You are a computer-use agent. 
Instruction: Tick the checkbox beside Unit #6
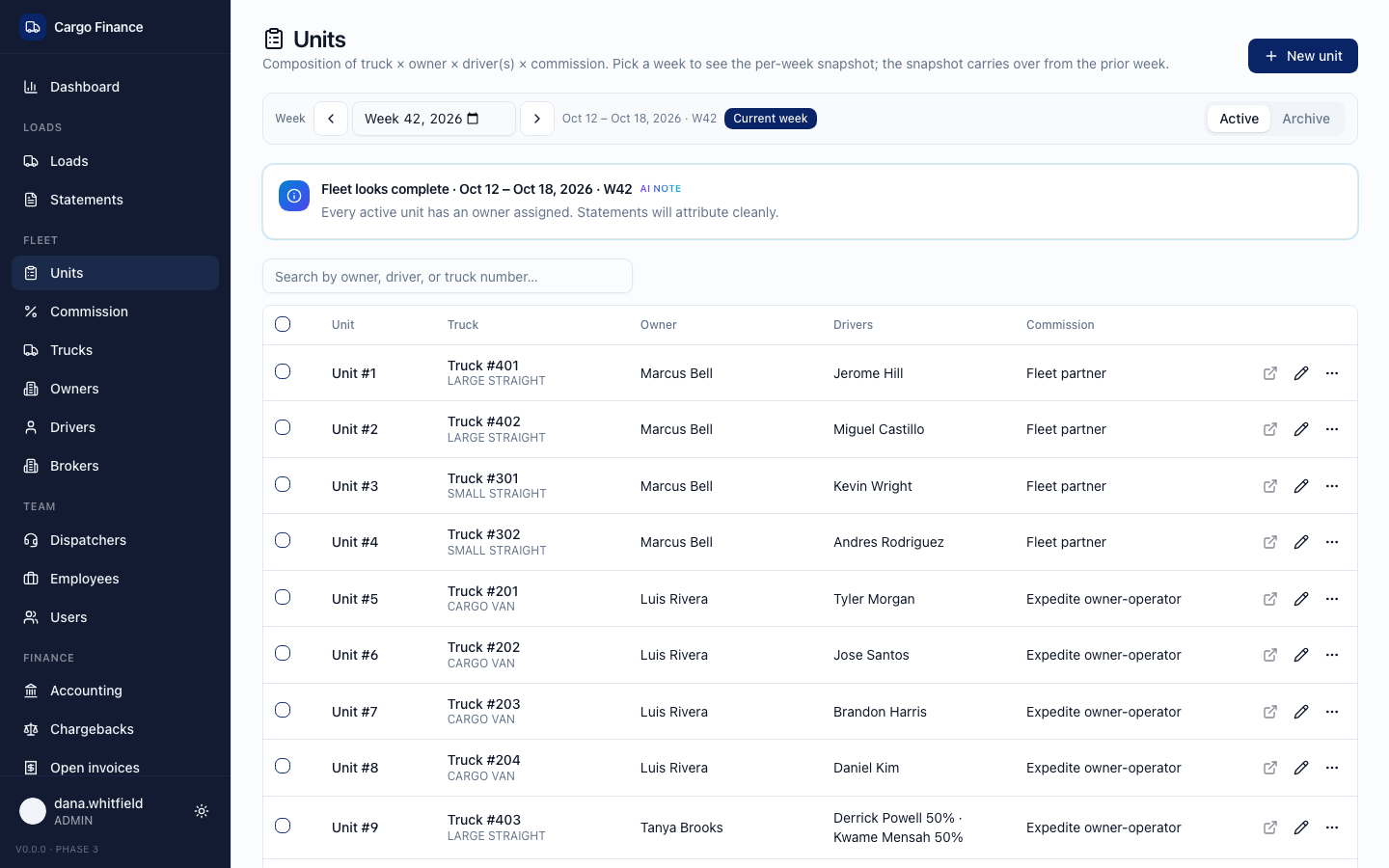tap(283, 653)
